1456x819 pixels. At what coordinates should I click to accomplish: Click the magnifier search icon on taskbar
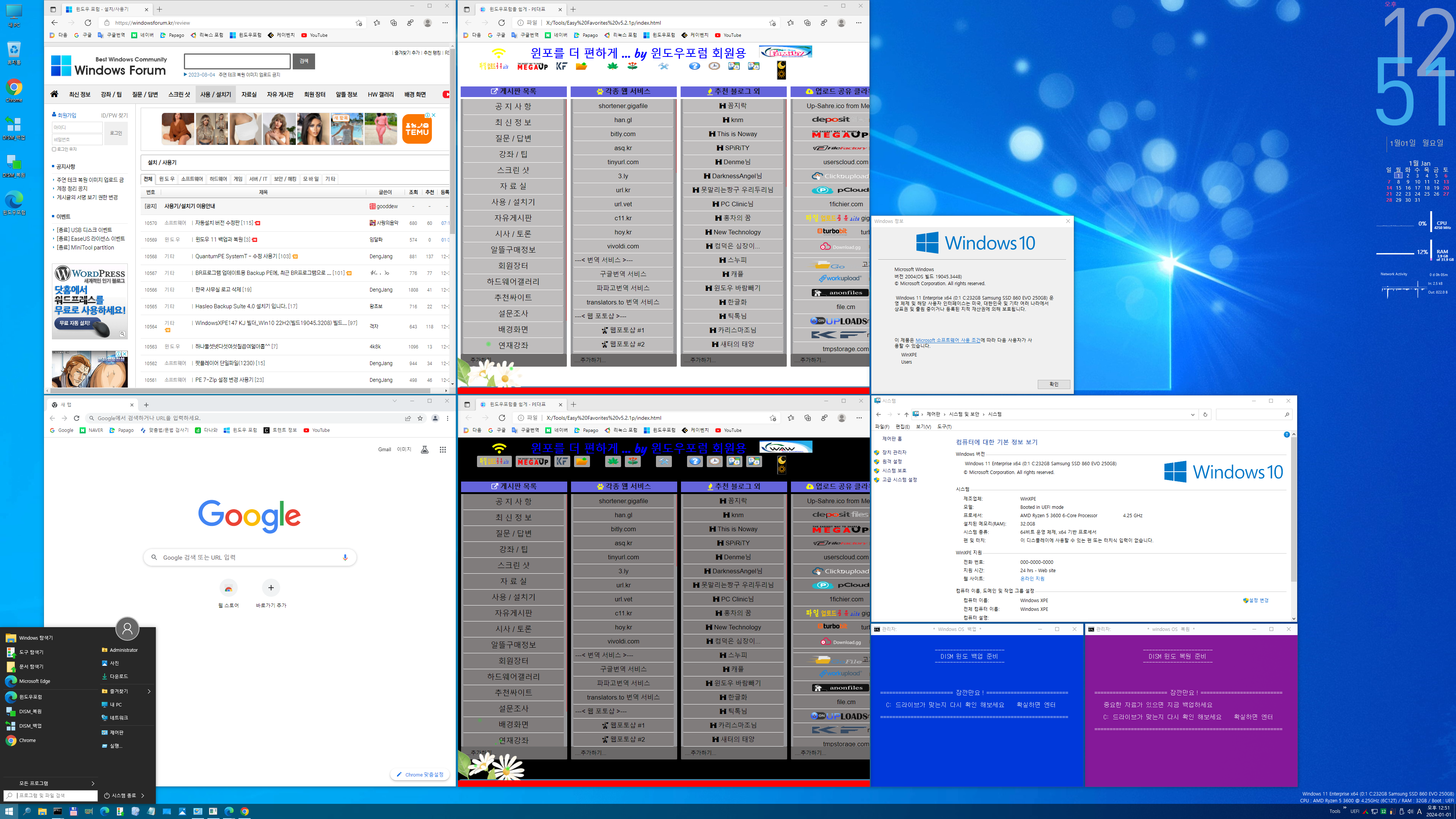27,811
